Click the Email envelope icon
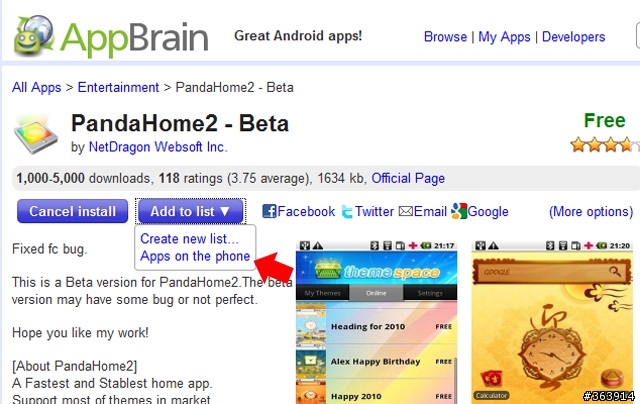 (x=405, y=211)
